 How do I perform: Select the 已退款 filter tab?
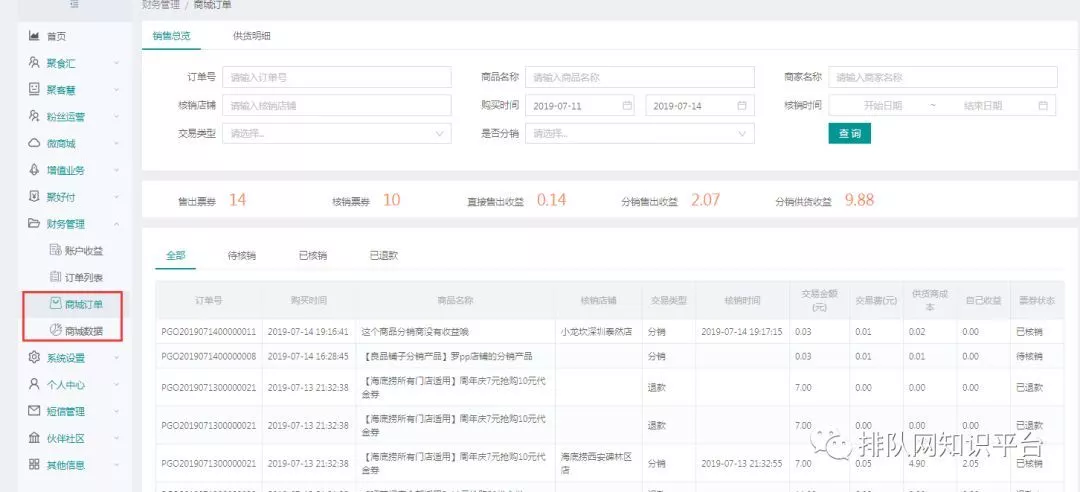(384, 256)
